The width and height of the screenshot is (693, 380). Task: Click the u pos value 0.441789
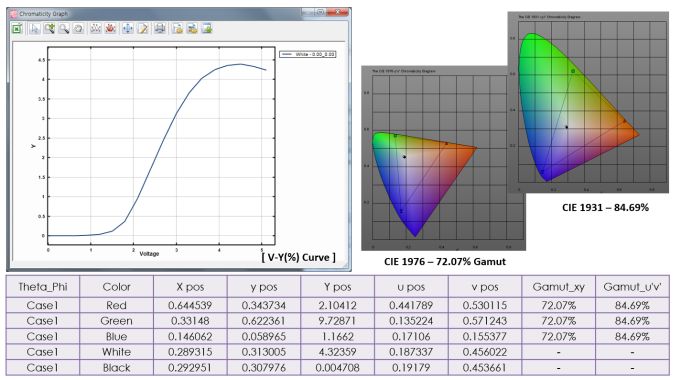tap(411, 305)
